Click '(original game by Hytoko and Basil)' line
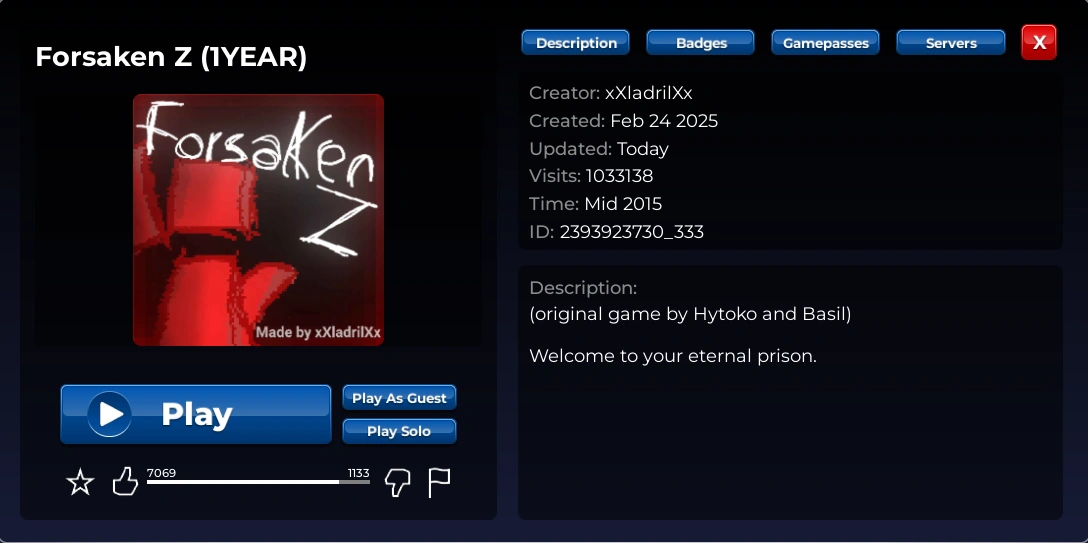1088x543 pixels. (690, 314)
